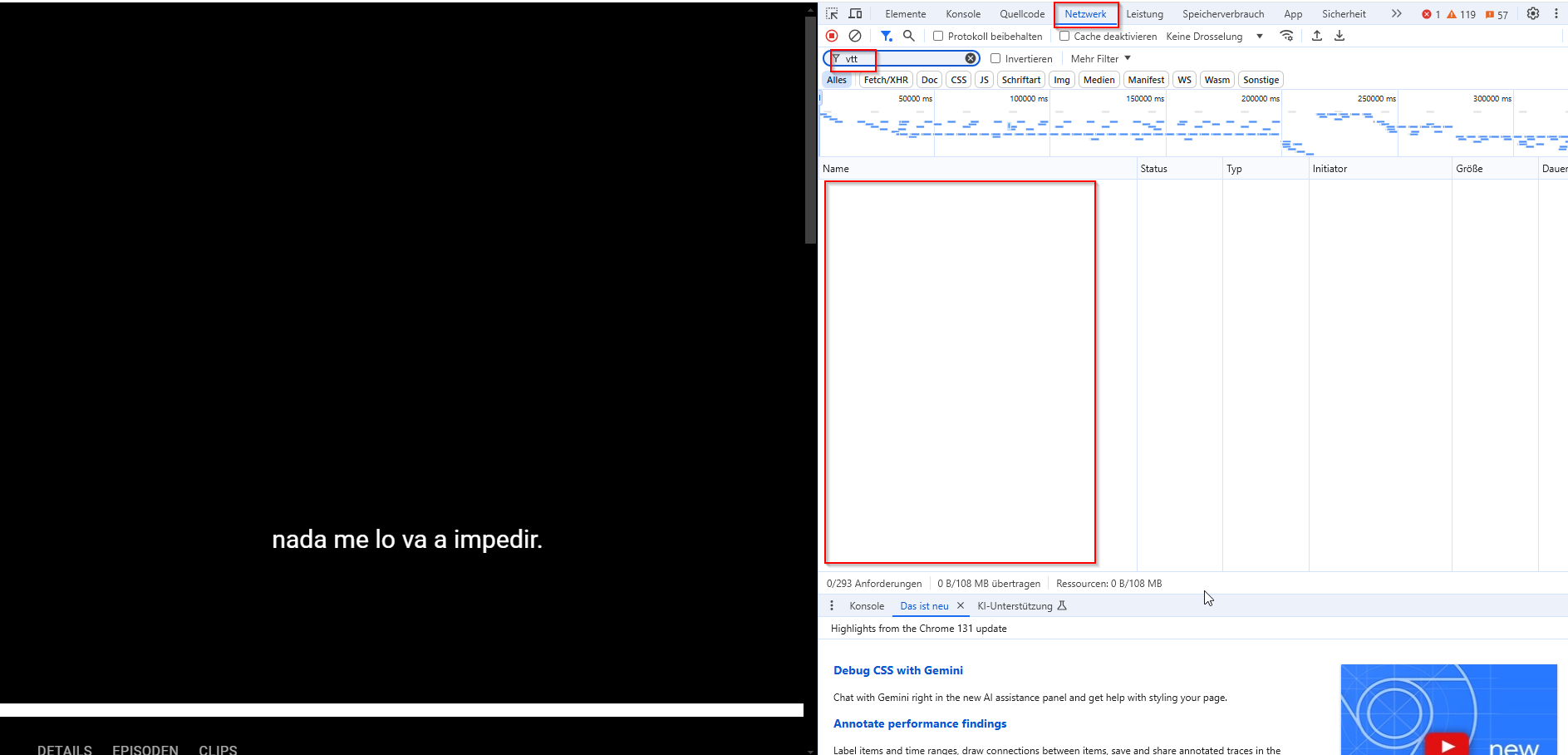Click the KI-Unterstützung flask icon
Image resolution: width=1568 pixels, height=755 pixels.
point(1062,605)
